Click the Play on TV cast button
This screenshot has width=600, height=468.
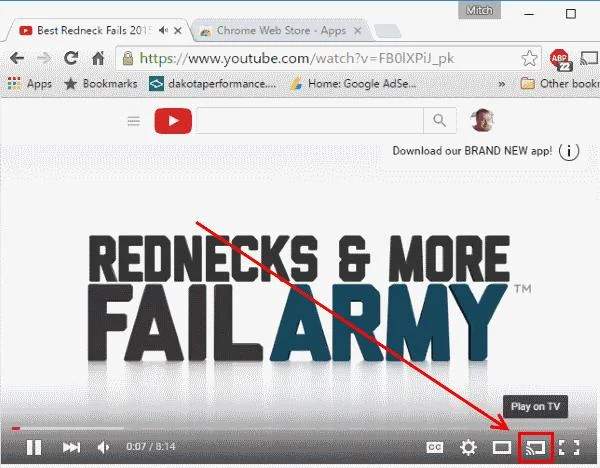tap(535, 447)
